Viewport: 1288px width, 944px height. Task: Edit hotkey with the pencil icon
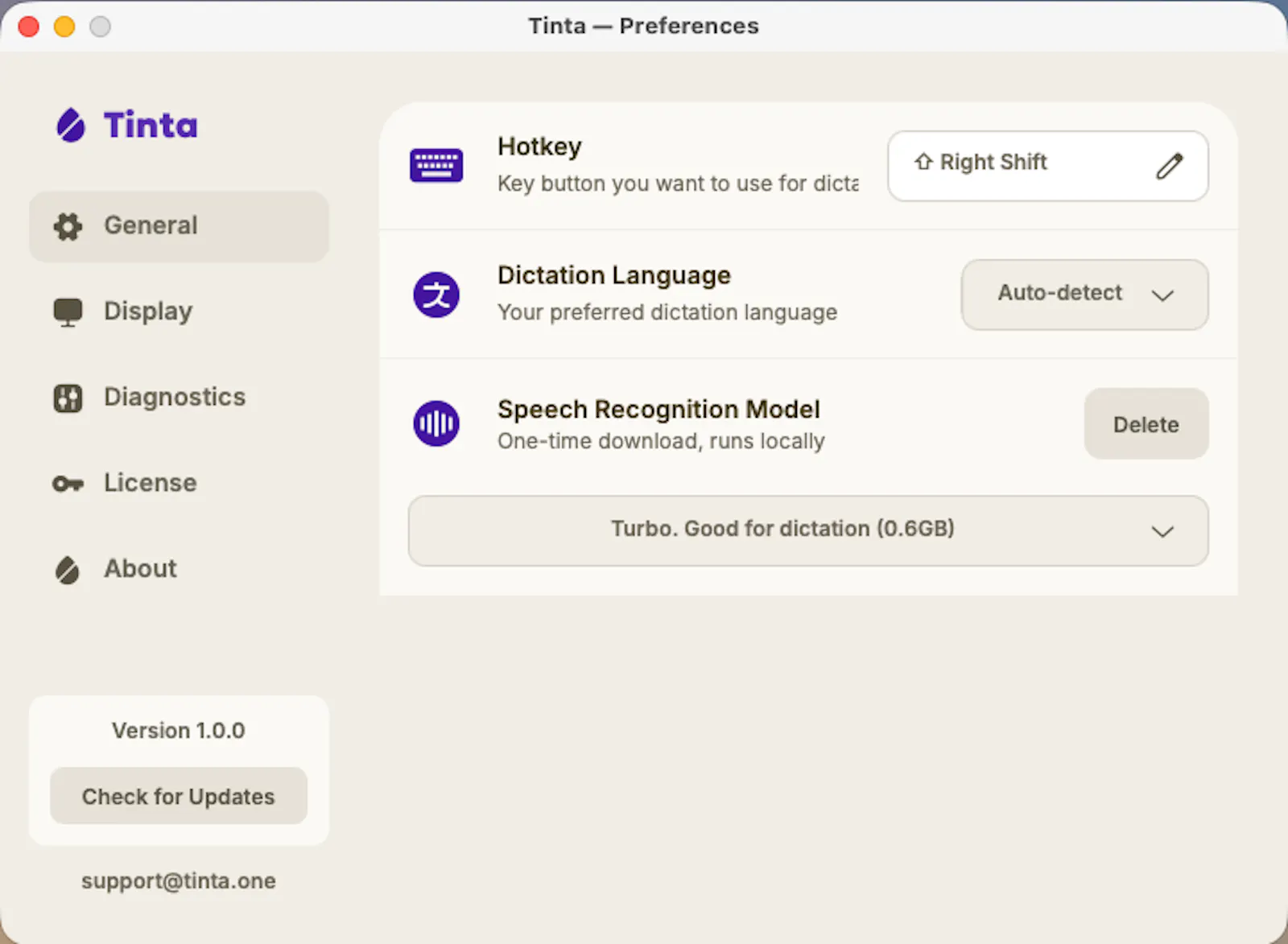click(1170, 166)
